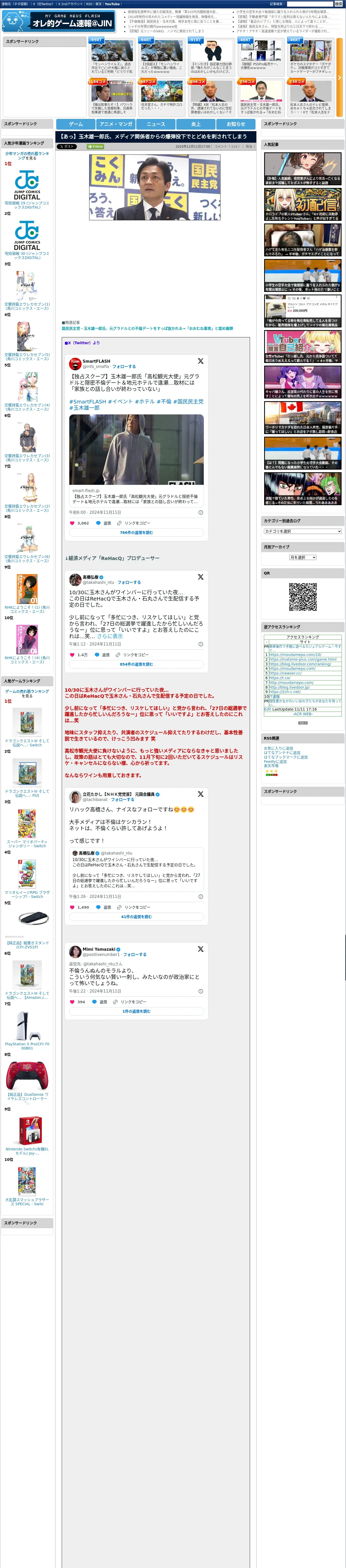Screen dimensions: 346x1568
Task: Click the X ポスト share button
Action: [67, 146]
